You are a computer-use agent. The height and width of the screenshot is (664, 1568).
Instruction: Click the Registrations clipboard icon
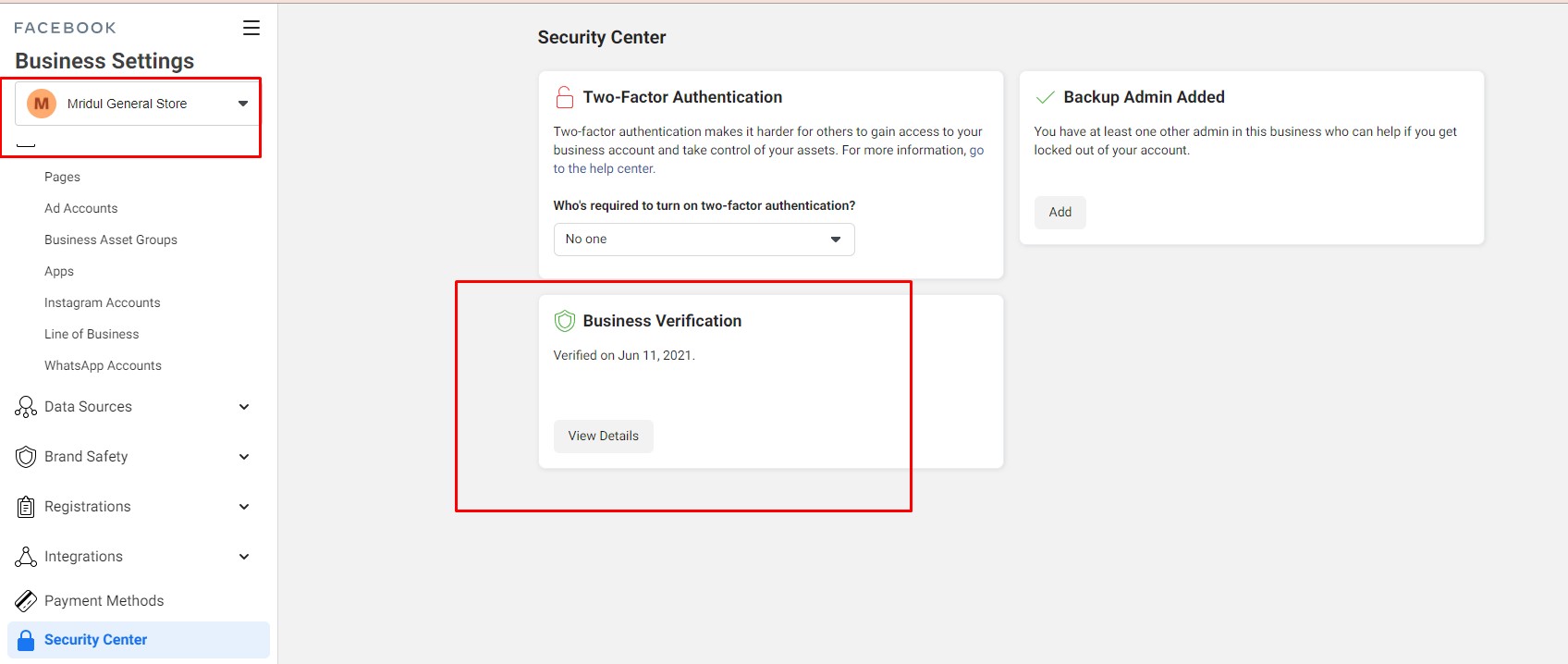pyautogui.click(x=26, y=507)
